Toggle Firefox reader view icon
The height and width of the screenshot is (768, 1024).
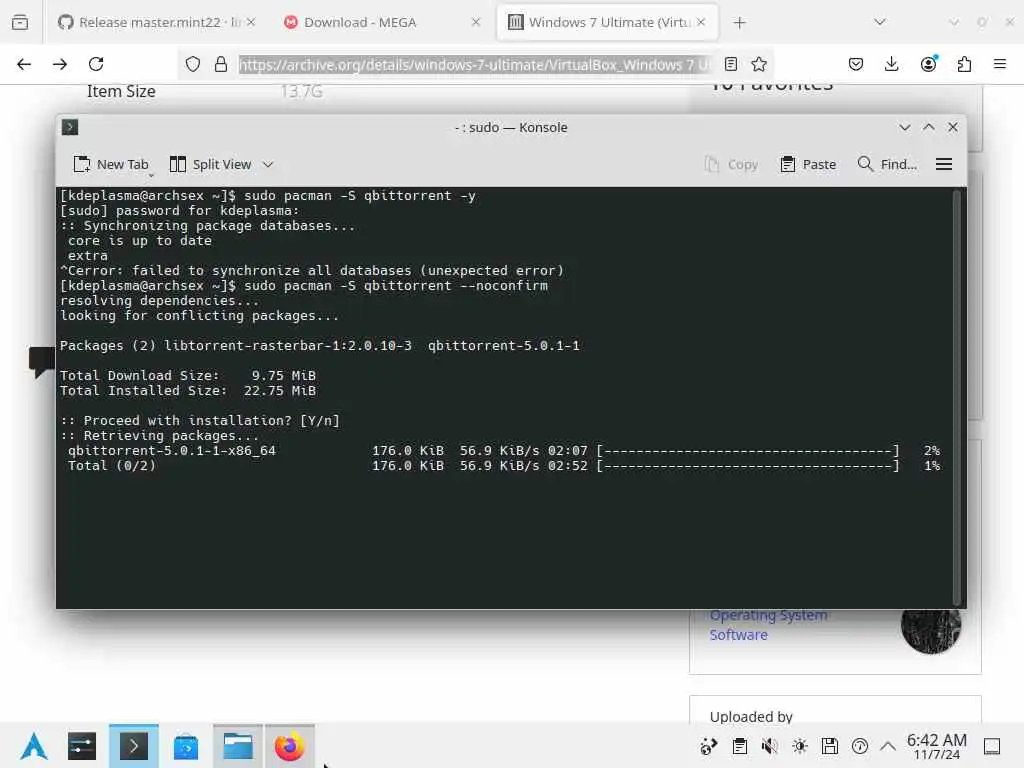pyautogui.click(x=731, y=64)
